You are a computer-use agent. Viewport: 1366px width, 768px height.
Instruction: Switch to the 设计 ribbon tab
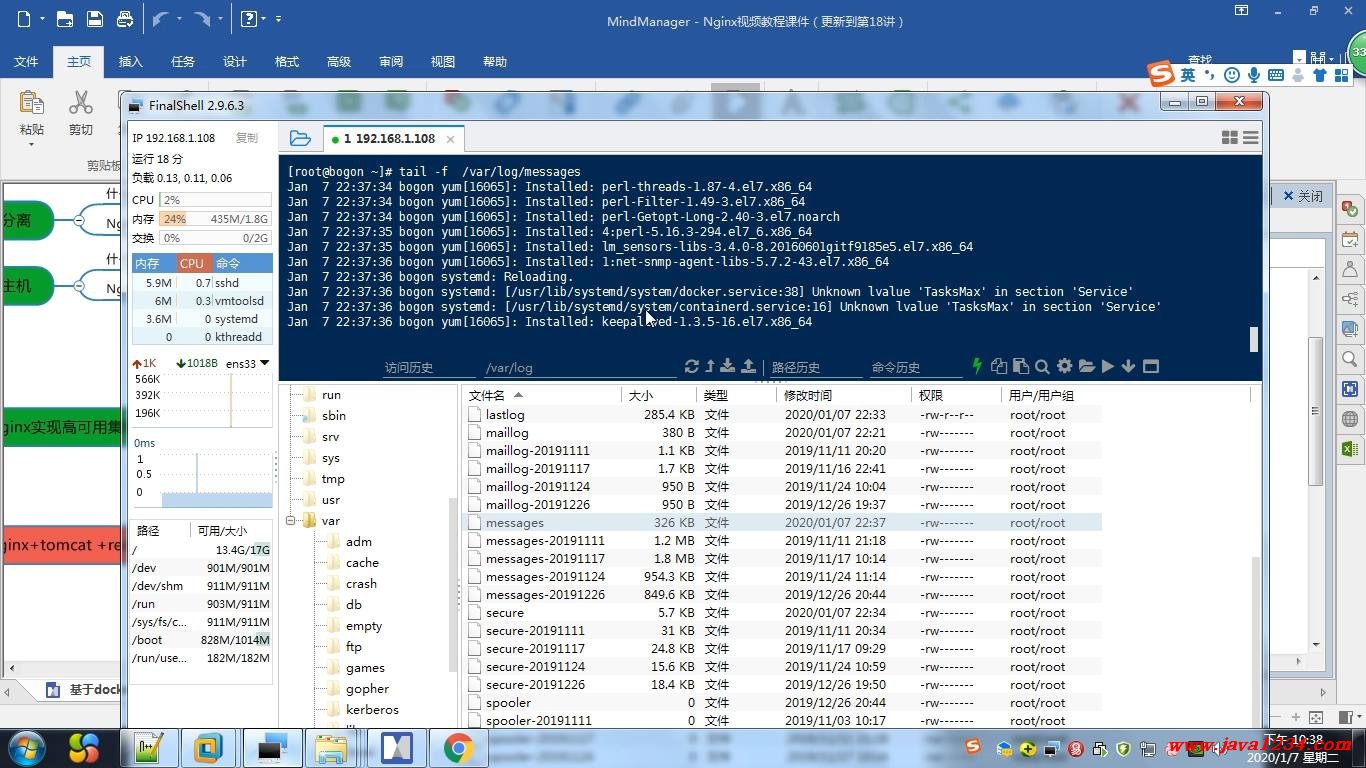235,62
